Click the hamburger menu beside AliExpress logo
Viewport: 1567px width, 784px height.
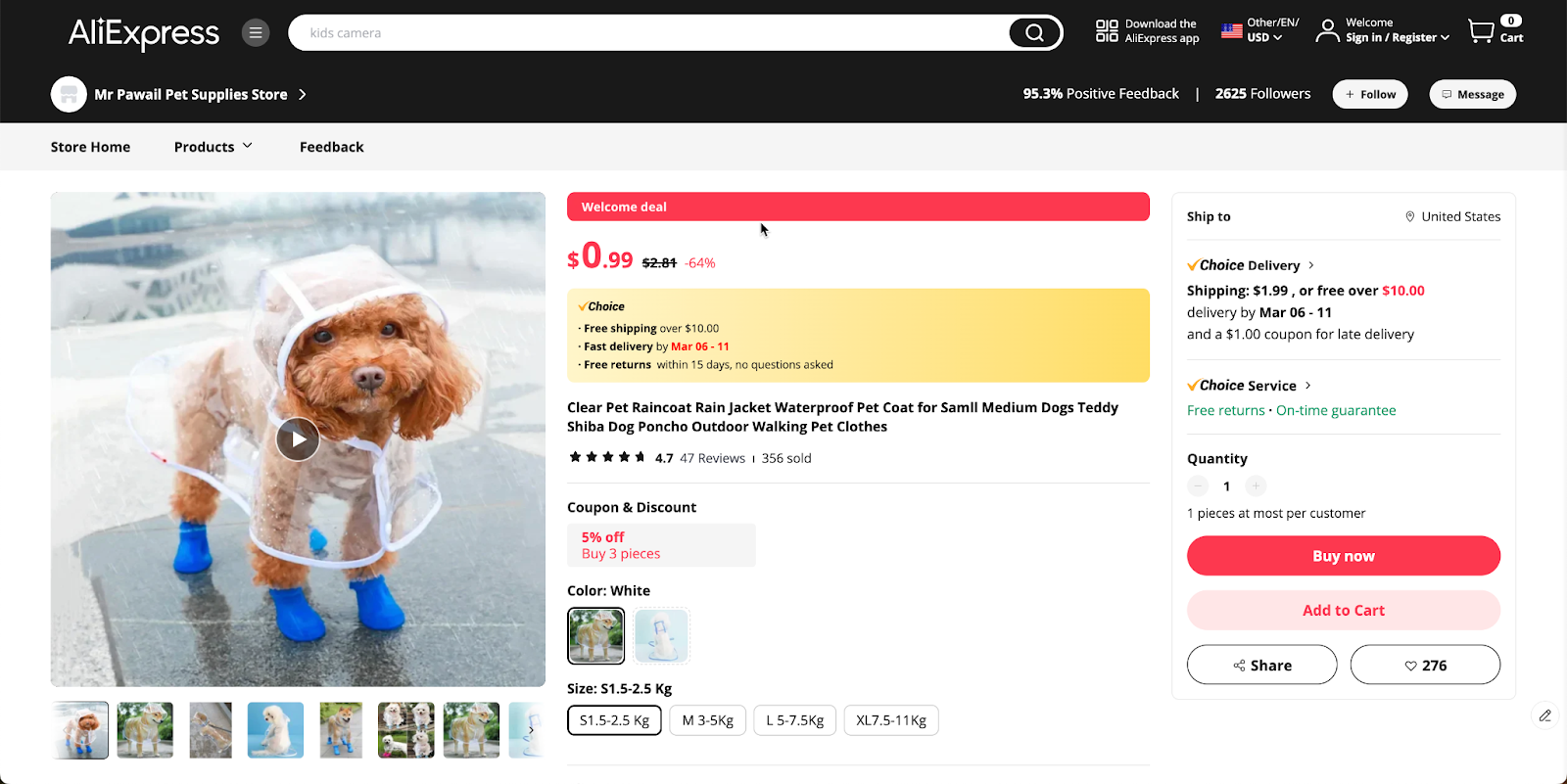point(255,31)
